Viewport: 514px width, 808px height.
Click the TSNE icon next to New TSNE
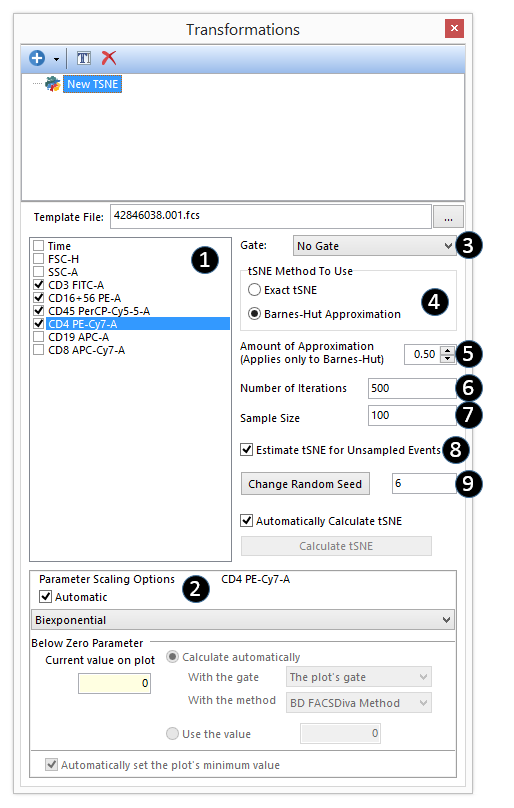pyautogui.click(x=53, y=83)
